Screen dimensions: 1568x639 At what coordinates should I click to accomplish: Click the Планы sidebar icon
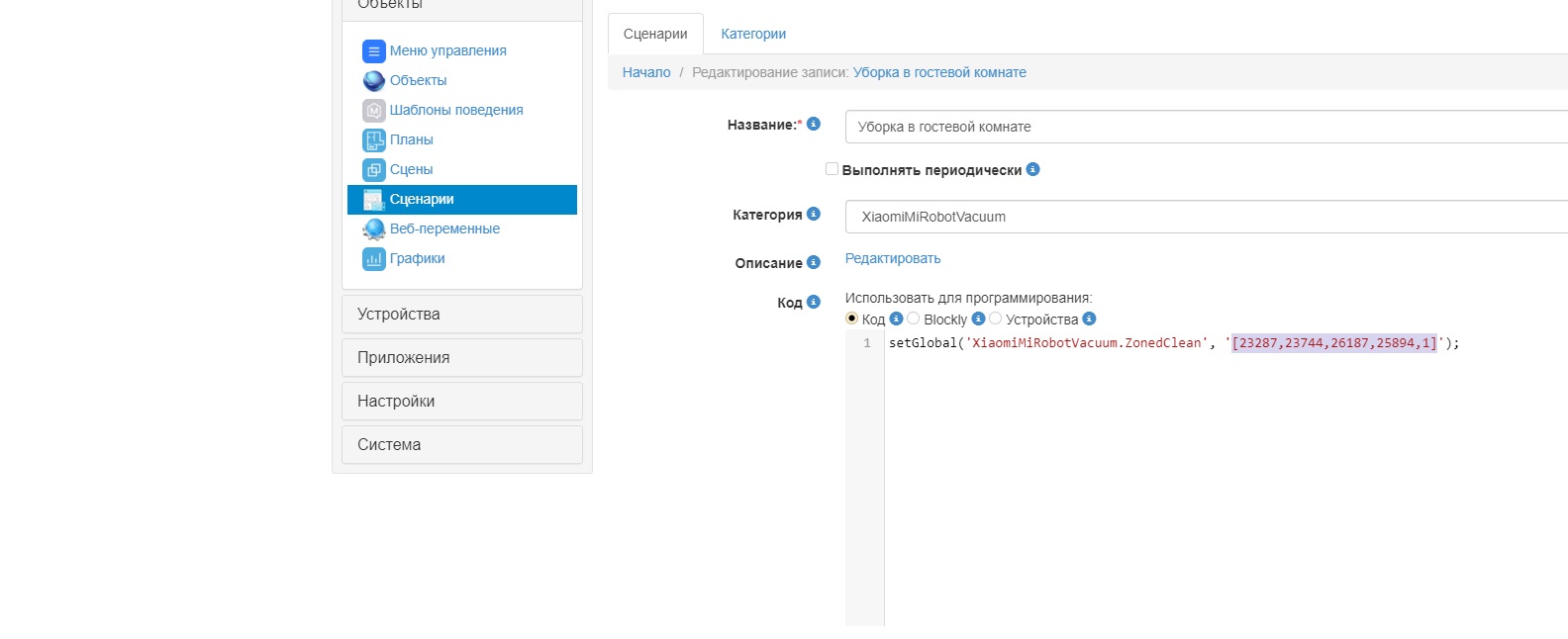pos(373,140)
